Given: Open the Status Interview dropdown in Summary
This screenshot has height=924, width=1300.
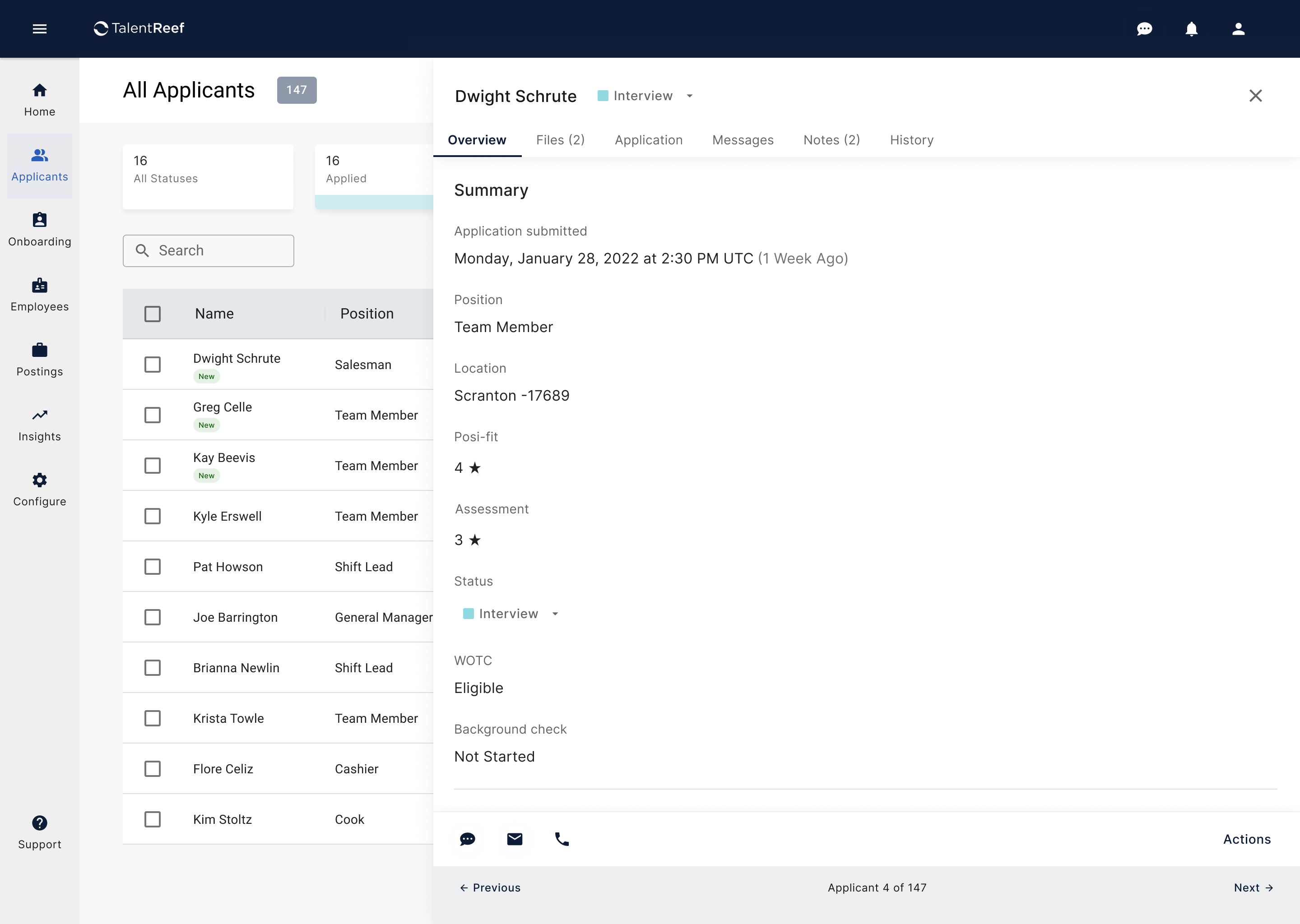Looking at the screenshot, I should [x=555, y=614].
